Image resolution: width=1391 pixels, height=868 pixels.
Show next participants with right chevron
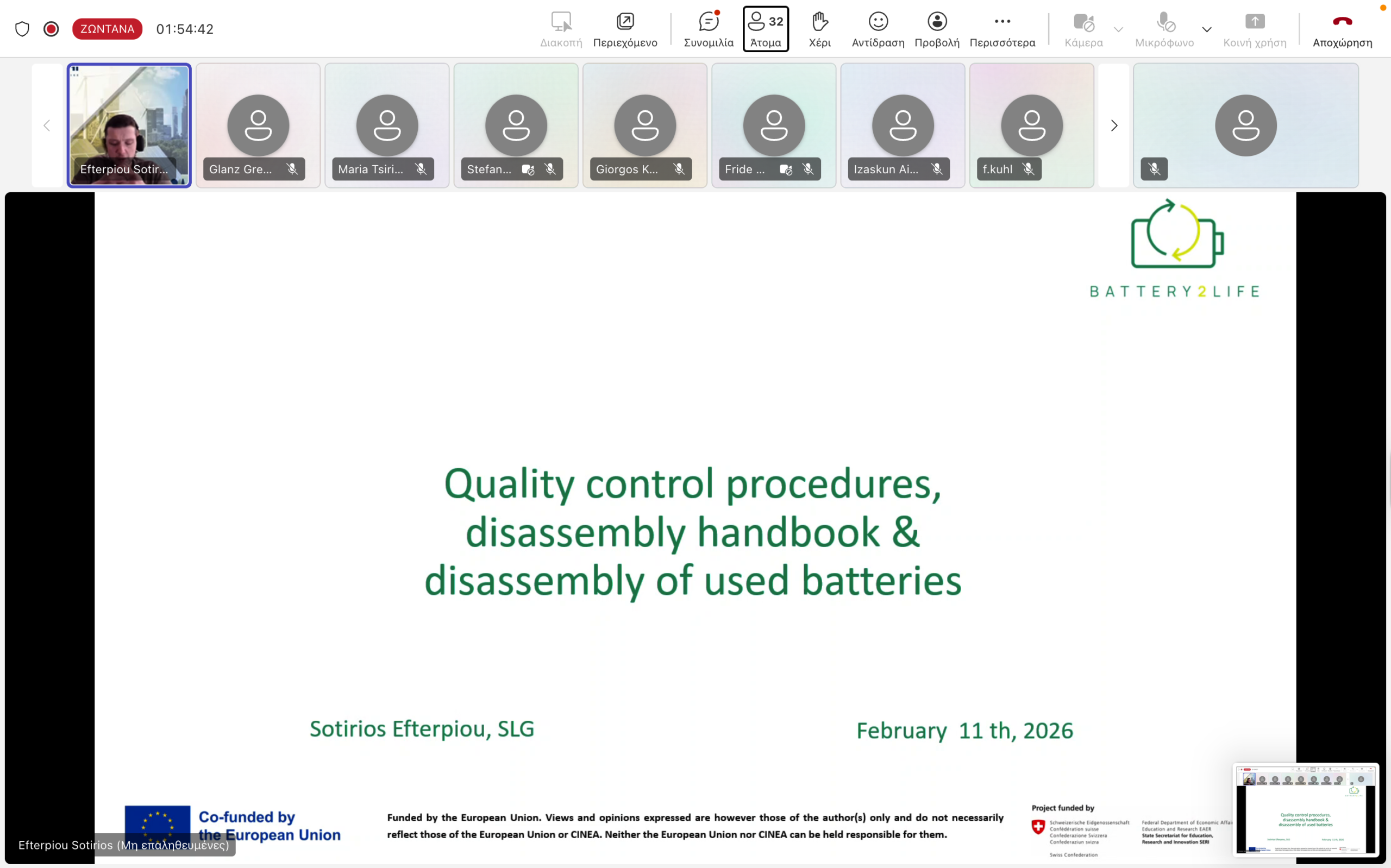click(1114, 125)
